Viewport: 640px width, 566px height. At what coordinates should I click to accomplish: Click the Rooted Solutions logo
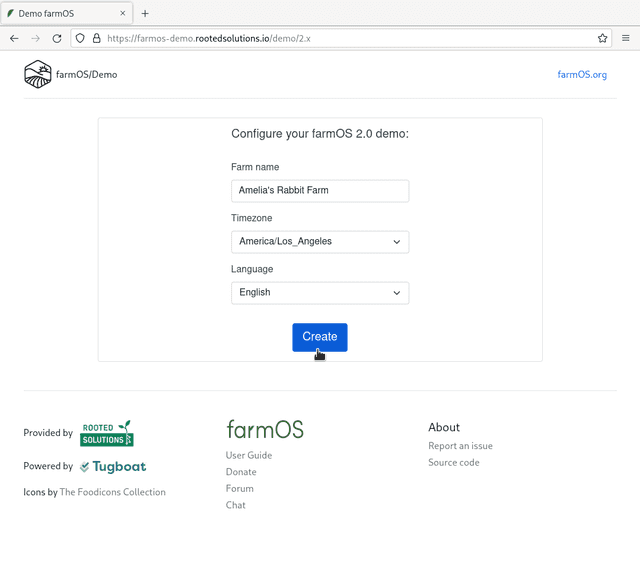point(107,433)
